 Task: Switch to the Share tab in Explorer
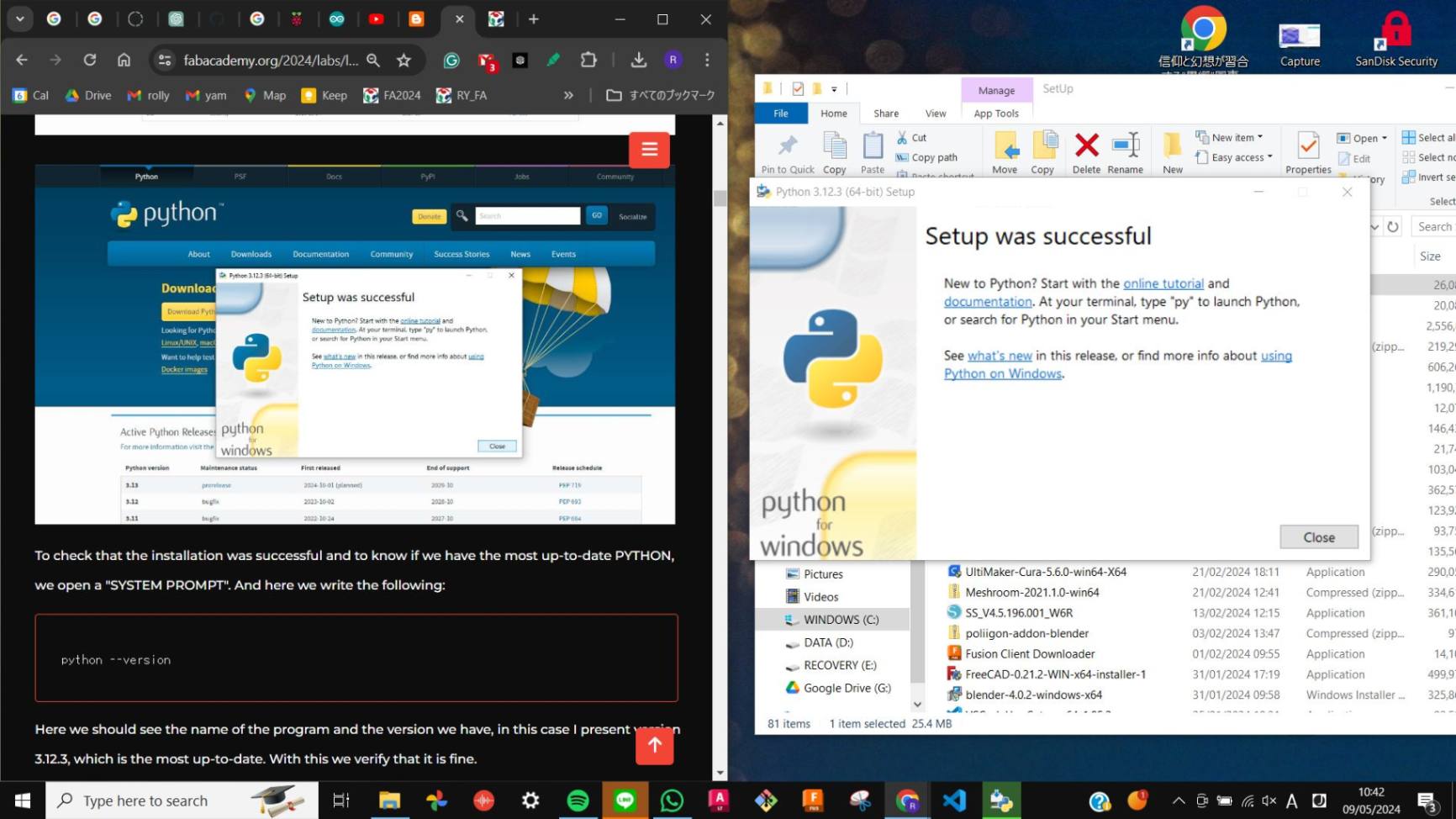click(886, 114)
